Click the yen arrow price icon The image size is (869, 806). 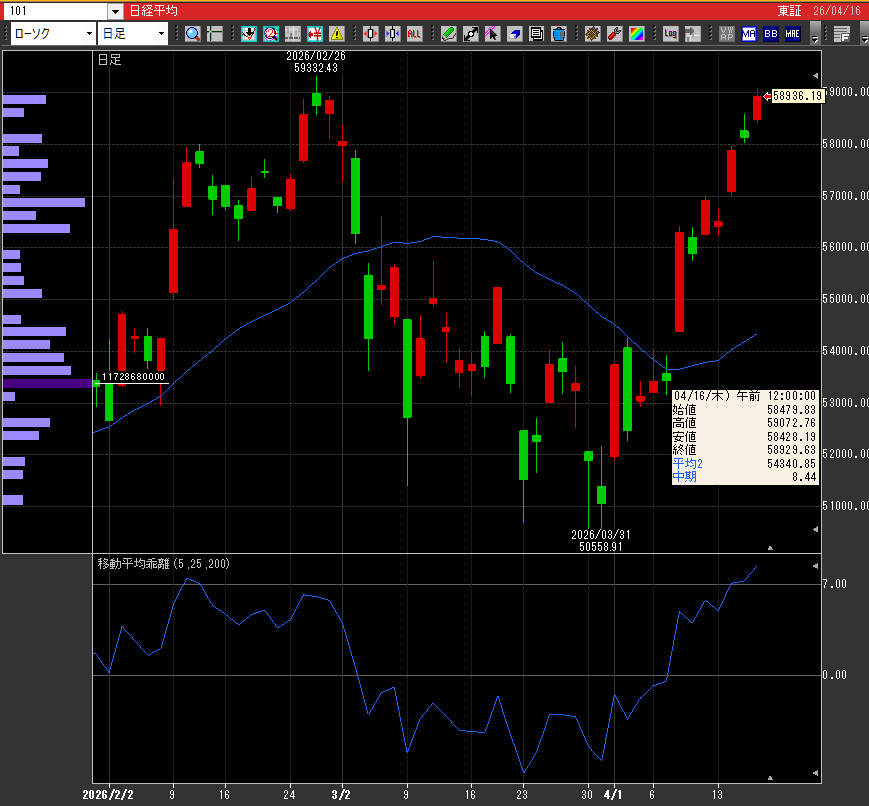[x=315, y=34]
